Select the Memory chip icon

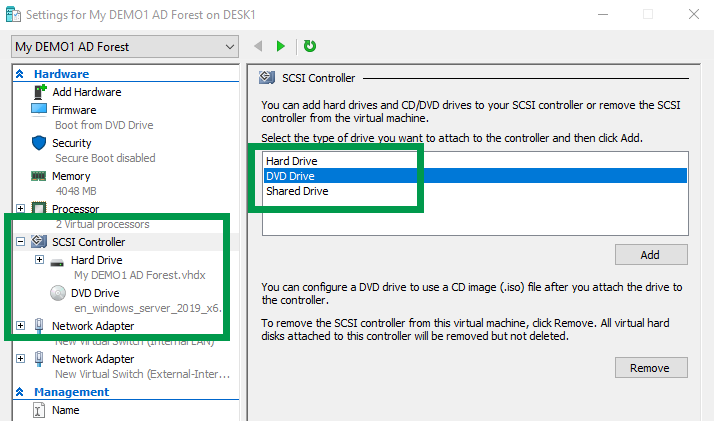click(40, 176)
